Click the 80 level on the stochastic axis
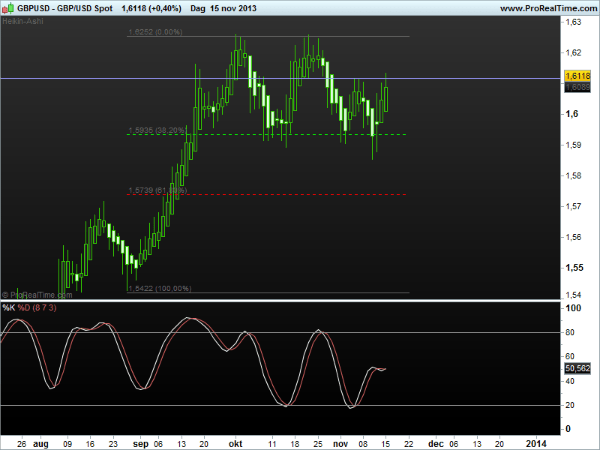This screenshot has height=450, width=600. pos(570,332)
